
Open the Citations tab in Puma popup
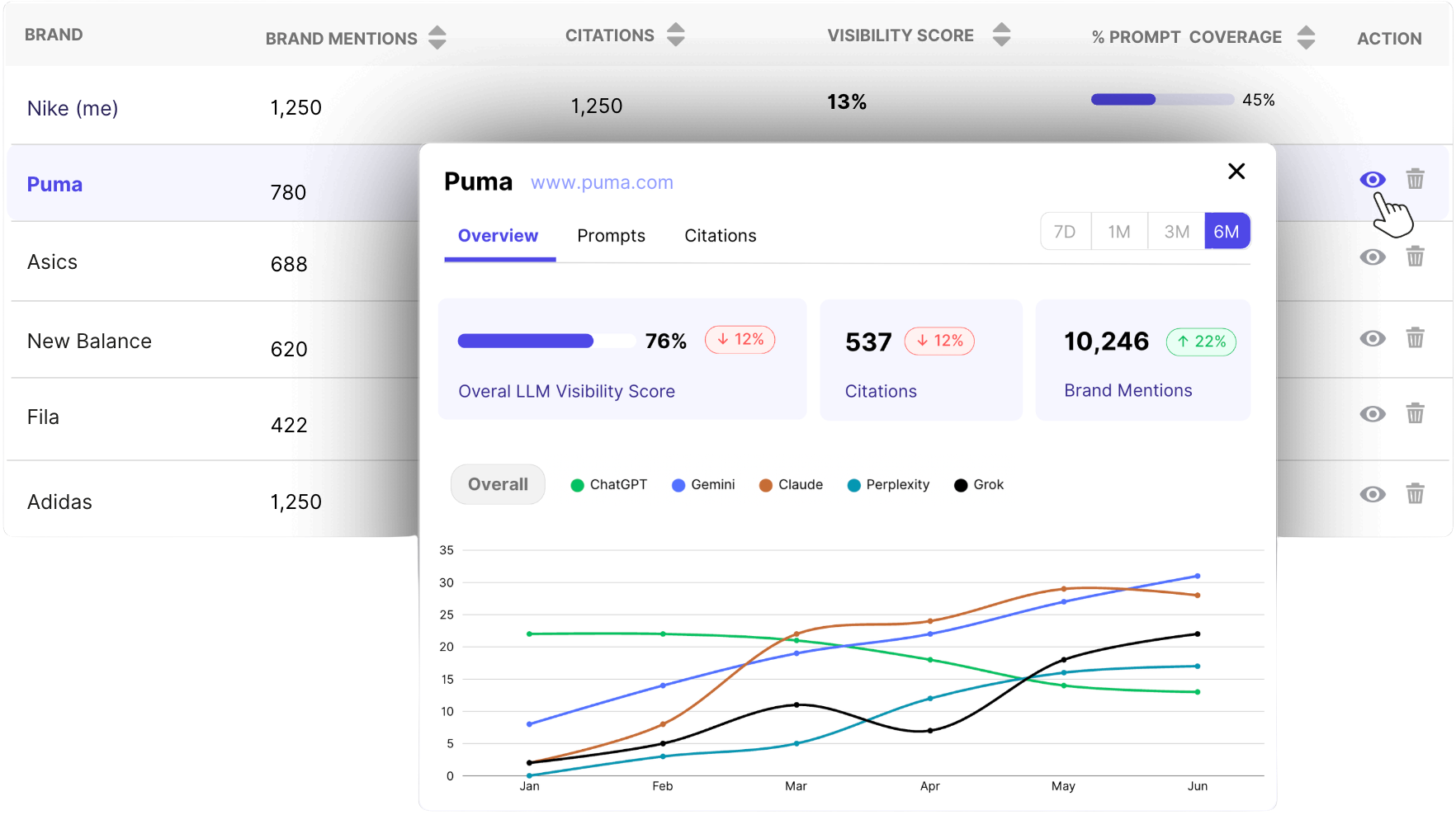[x=721, y=236]
